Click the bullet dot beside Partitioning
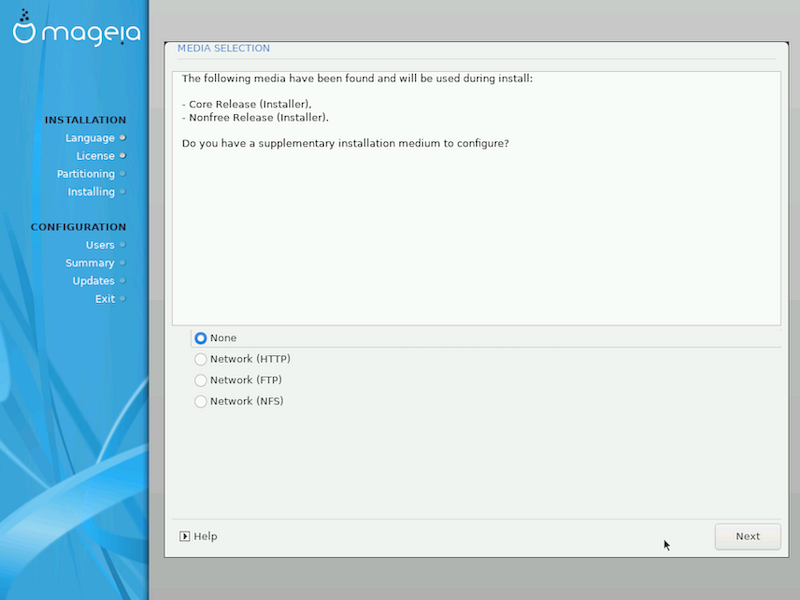 [x=122, y=173]
